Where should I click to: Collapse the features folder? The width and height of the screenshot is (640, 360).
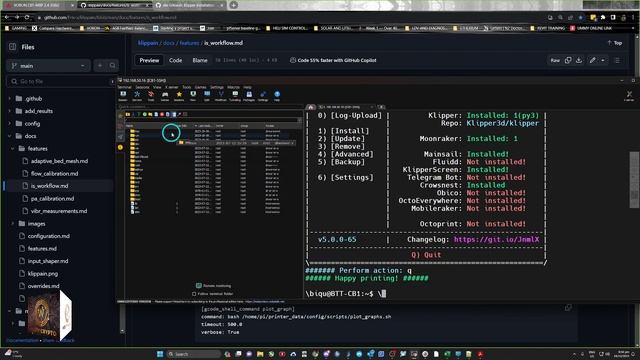click(13, 149)
